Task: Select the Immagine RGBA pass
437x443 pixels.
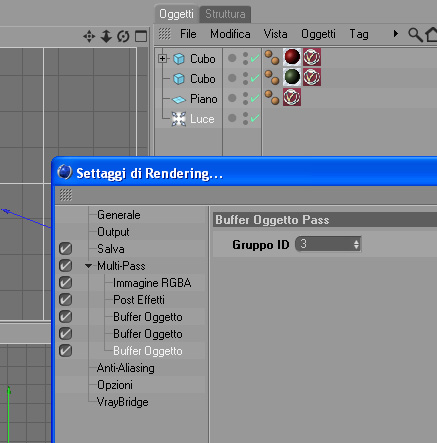Action: click(x=152, y=283)
